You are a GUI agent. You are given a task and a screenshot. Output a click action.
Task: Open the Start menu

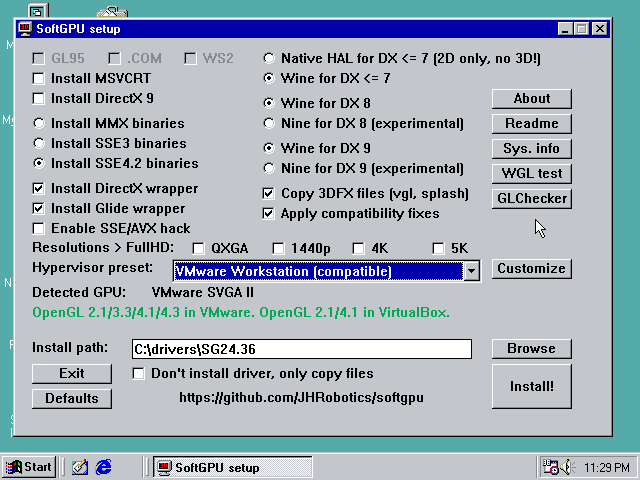pos(29,467)
